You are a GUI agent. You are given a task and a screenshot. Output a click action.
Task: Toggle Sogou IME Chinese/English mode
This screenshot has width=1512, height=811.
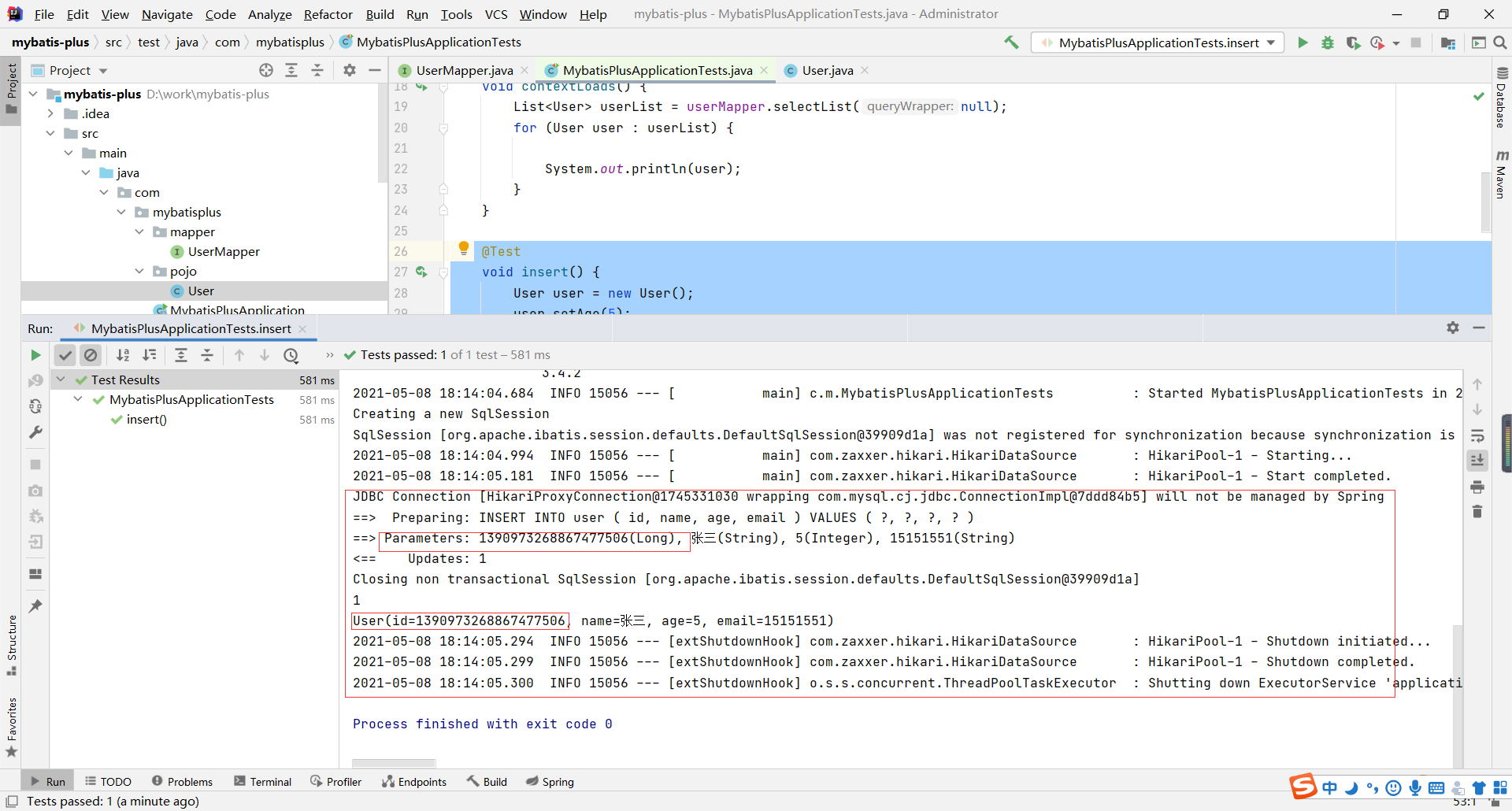point(1330,787)
